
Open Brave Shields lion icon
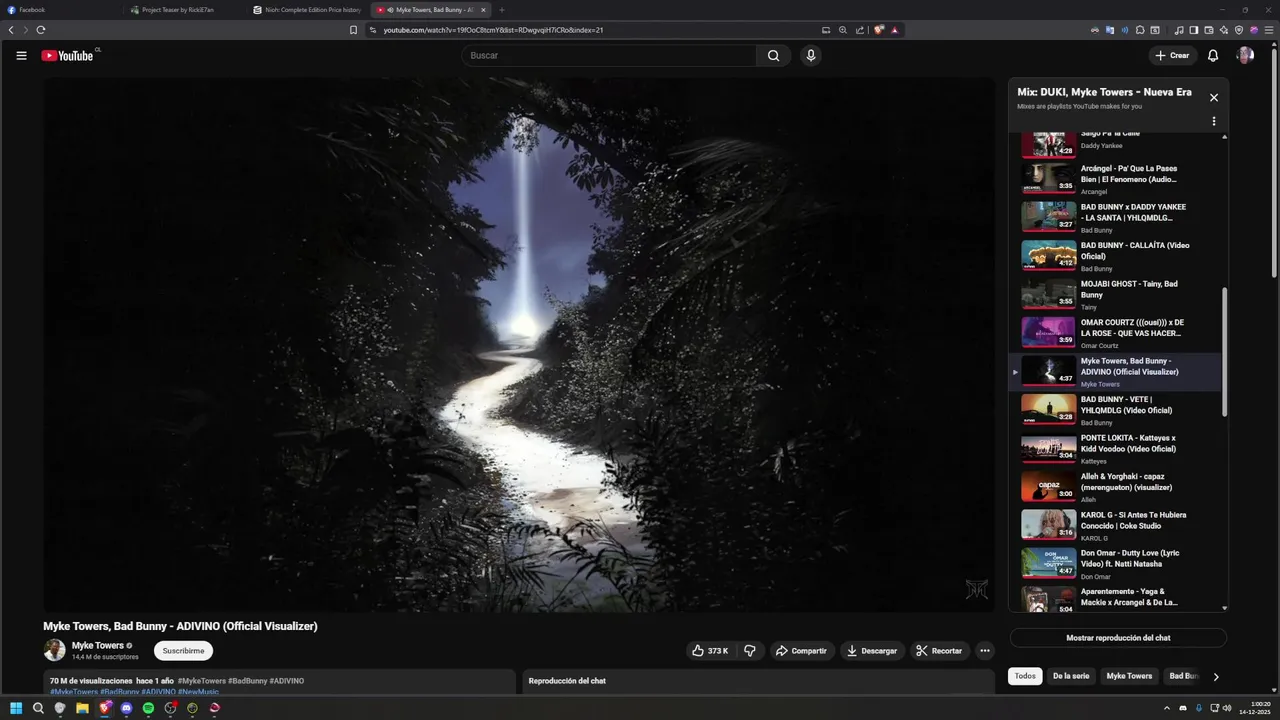[x=879, y=30]
